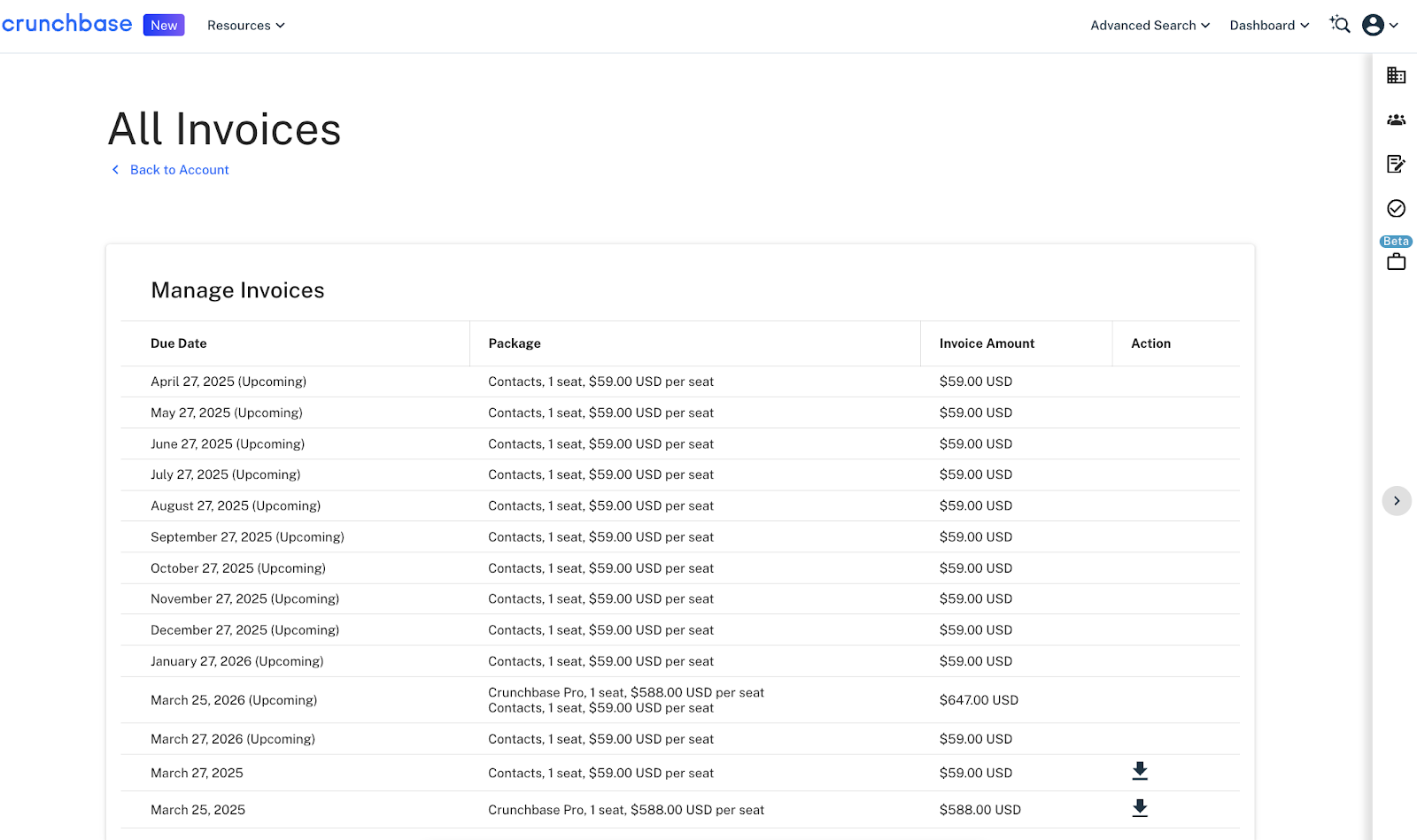Select the August 27, 2025 (Upcoming) date
The width and height of the screenshot is (1417, 840).
point(236,505)
